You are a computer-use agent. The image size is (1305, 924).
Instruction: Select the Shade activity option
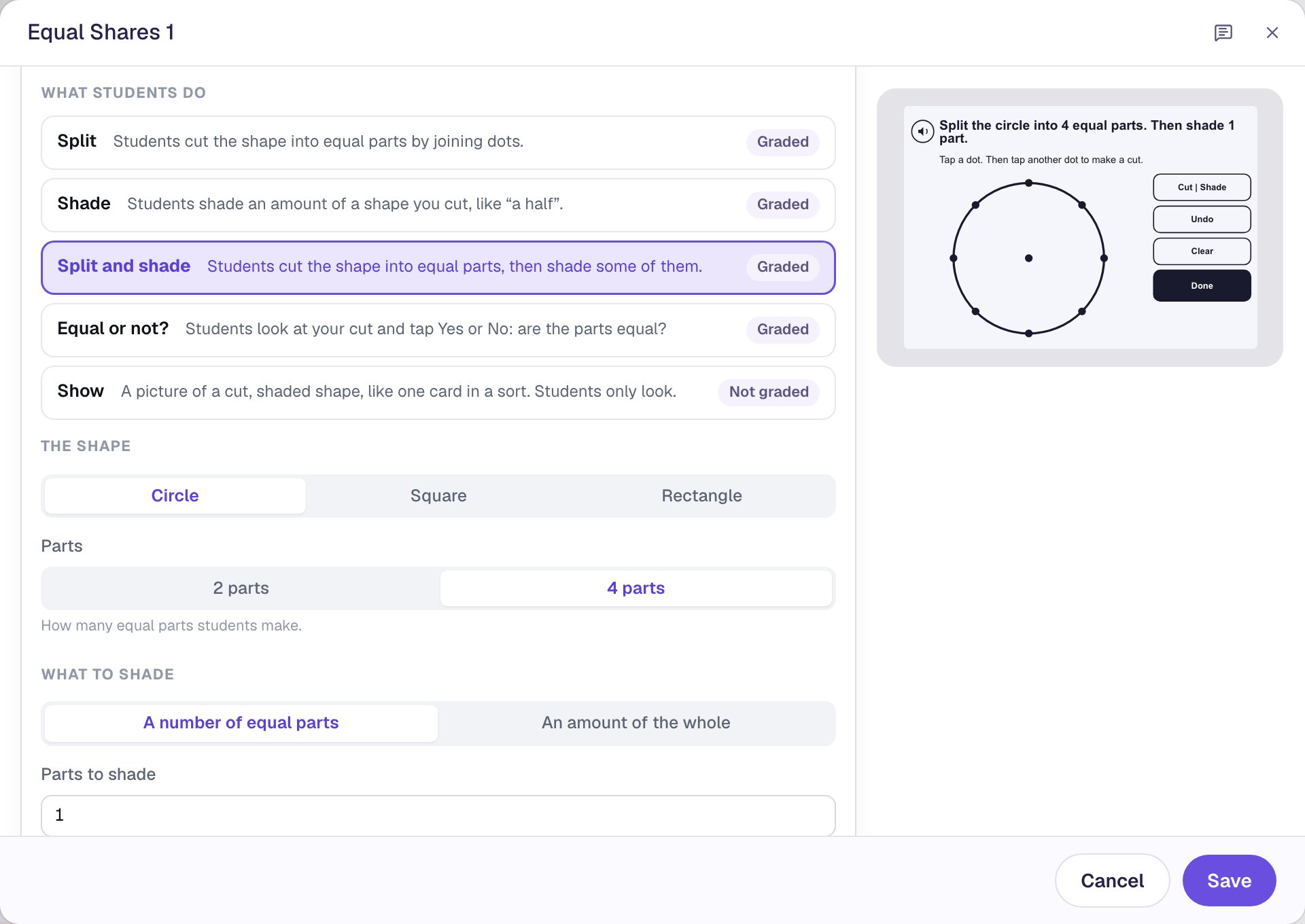[x=438, y=205]
